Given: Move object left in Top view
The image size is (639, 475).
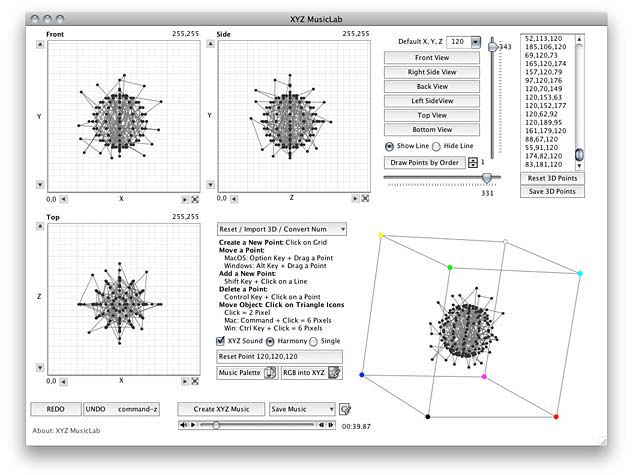Looking at the screenshot, I should tap(64, 382).
